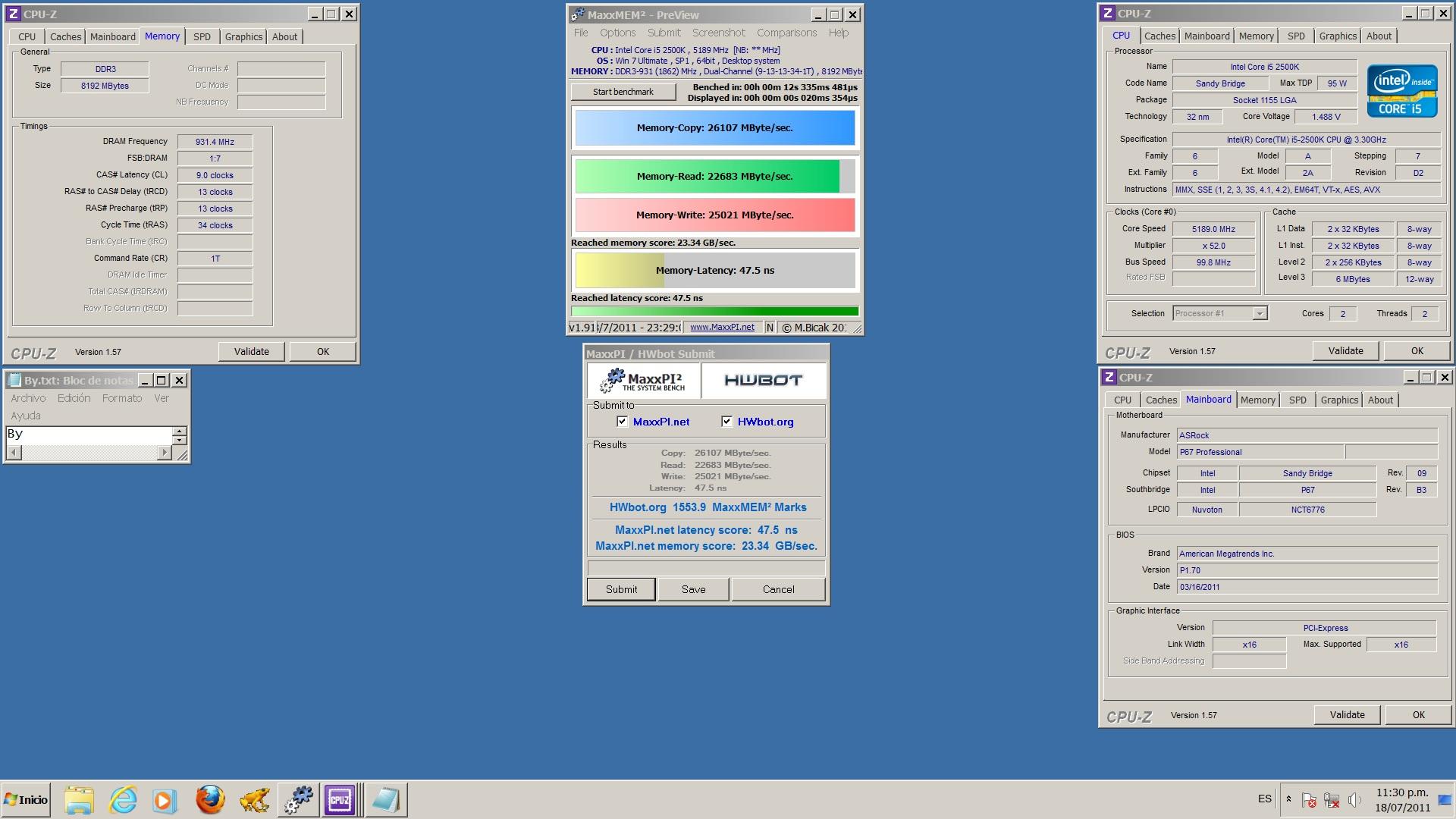Image resolution: width=1456 pixels, height=819 pixels.
Task: Open Windows Explorer from the taskbar
Action: tap(79, 800)
